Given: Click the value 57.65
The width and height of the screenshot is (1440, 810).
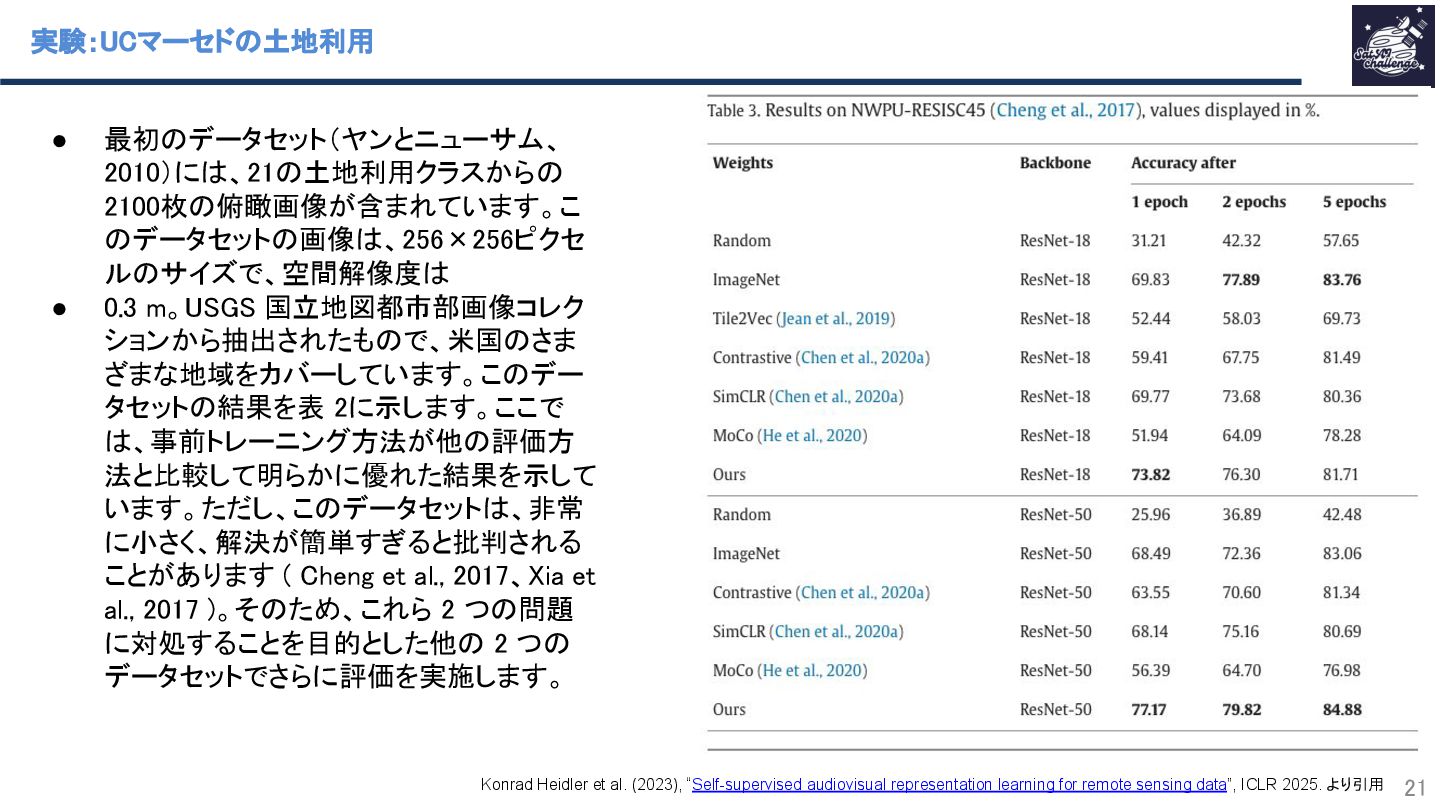Looking at the screenshot, I should tap(1342, 241).
